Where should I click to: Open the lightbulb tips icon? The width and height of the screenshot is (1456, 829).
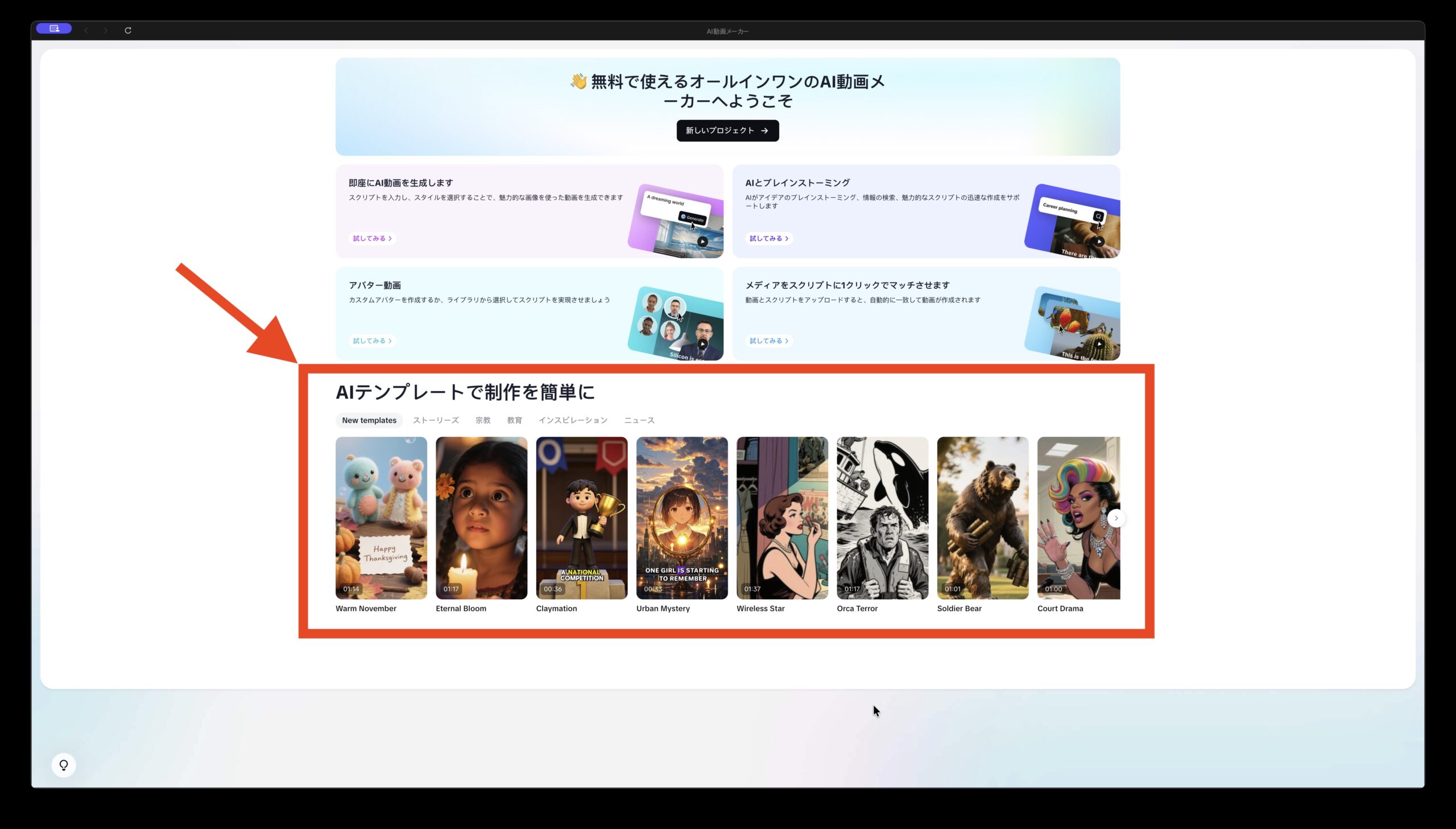(64, 765)
